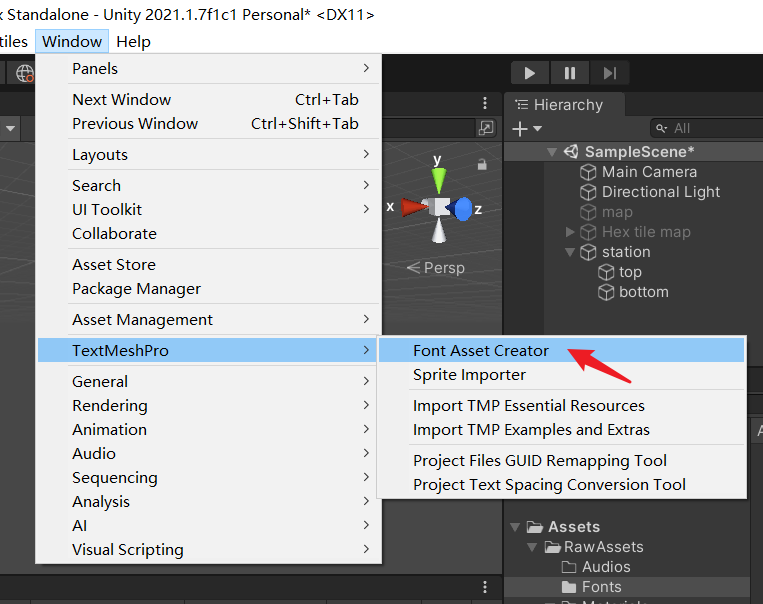The width and height of the screenshot is (763, 604).
Task: Open the Layouts submenu
Action: coord(209,155)
